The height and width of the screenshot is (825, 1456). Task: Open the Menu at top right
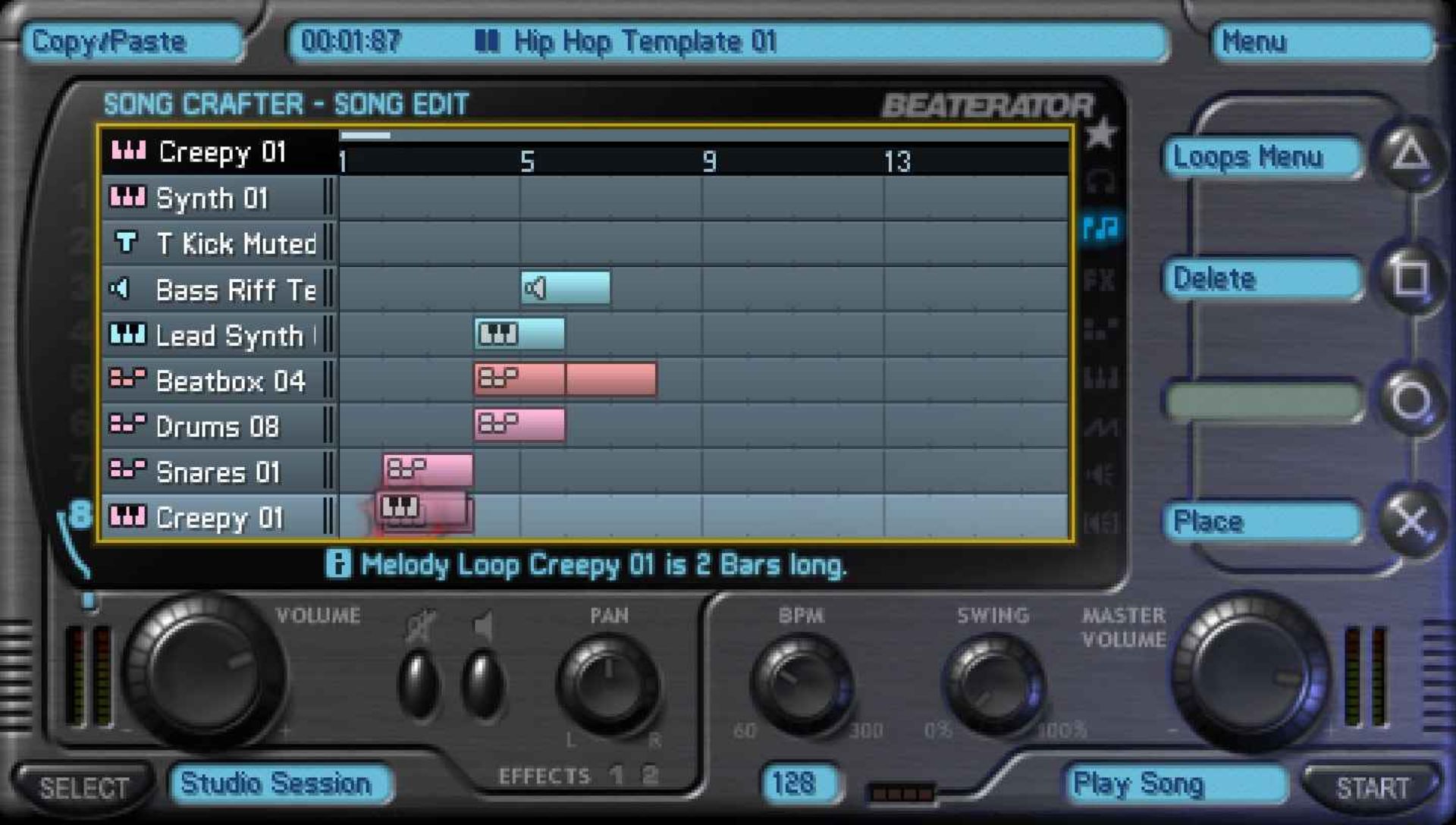tap(1323, 42)
